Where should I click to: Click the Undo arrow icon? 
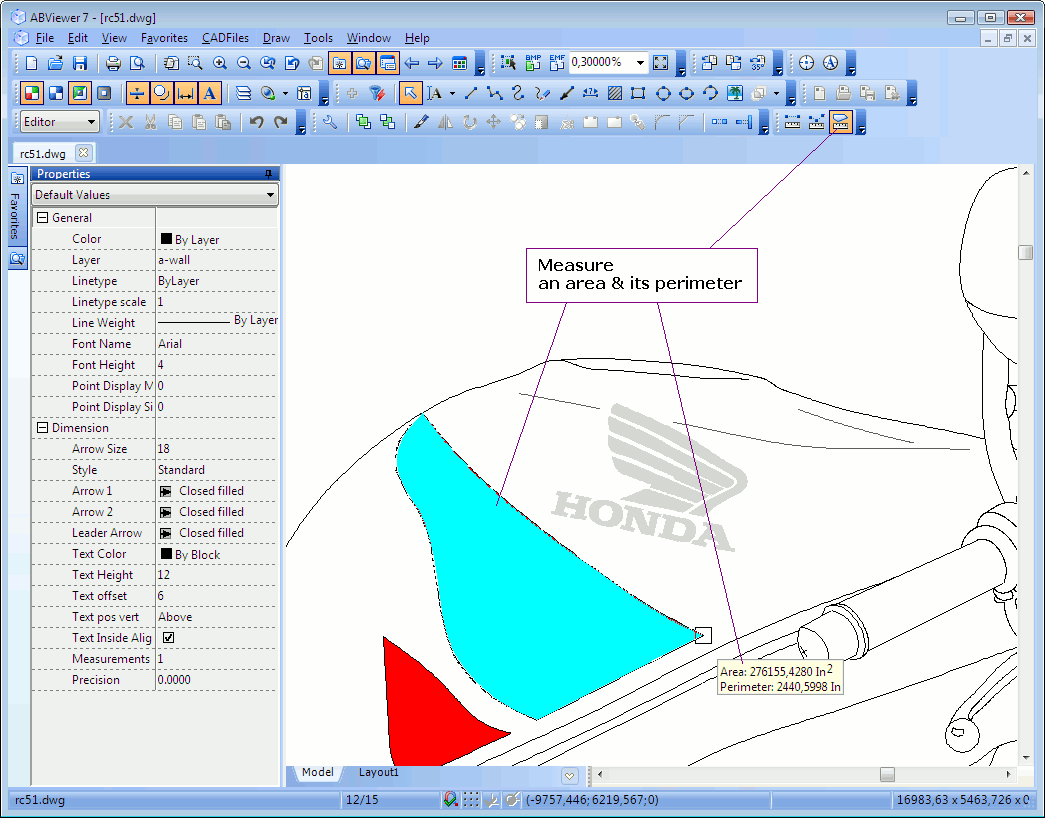click(x=257, y=122)
